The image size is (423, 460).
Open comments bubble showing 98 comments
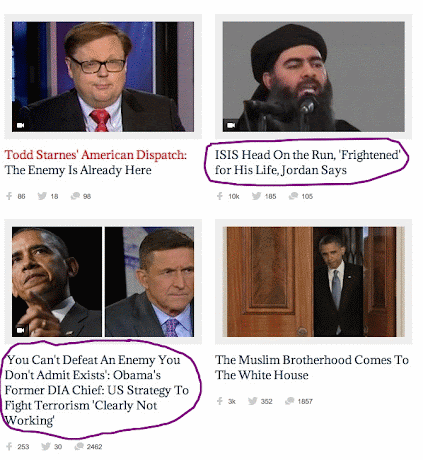coord(75,196)
